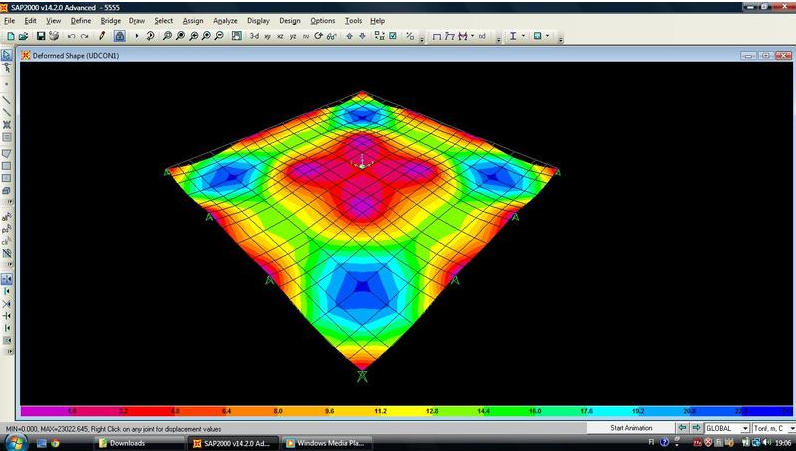Toggle the checkbox icon in top toolbar
The height and width of the screenshot is (451, 796).
click(x=393, y=36)
